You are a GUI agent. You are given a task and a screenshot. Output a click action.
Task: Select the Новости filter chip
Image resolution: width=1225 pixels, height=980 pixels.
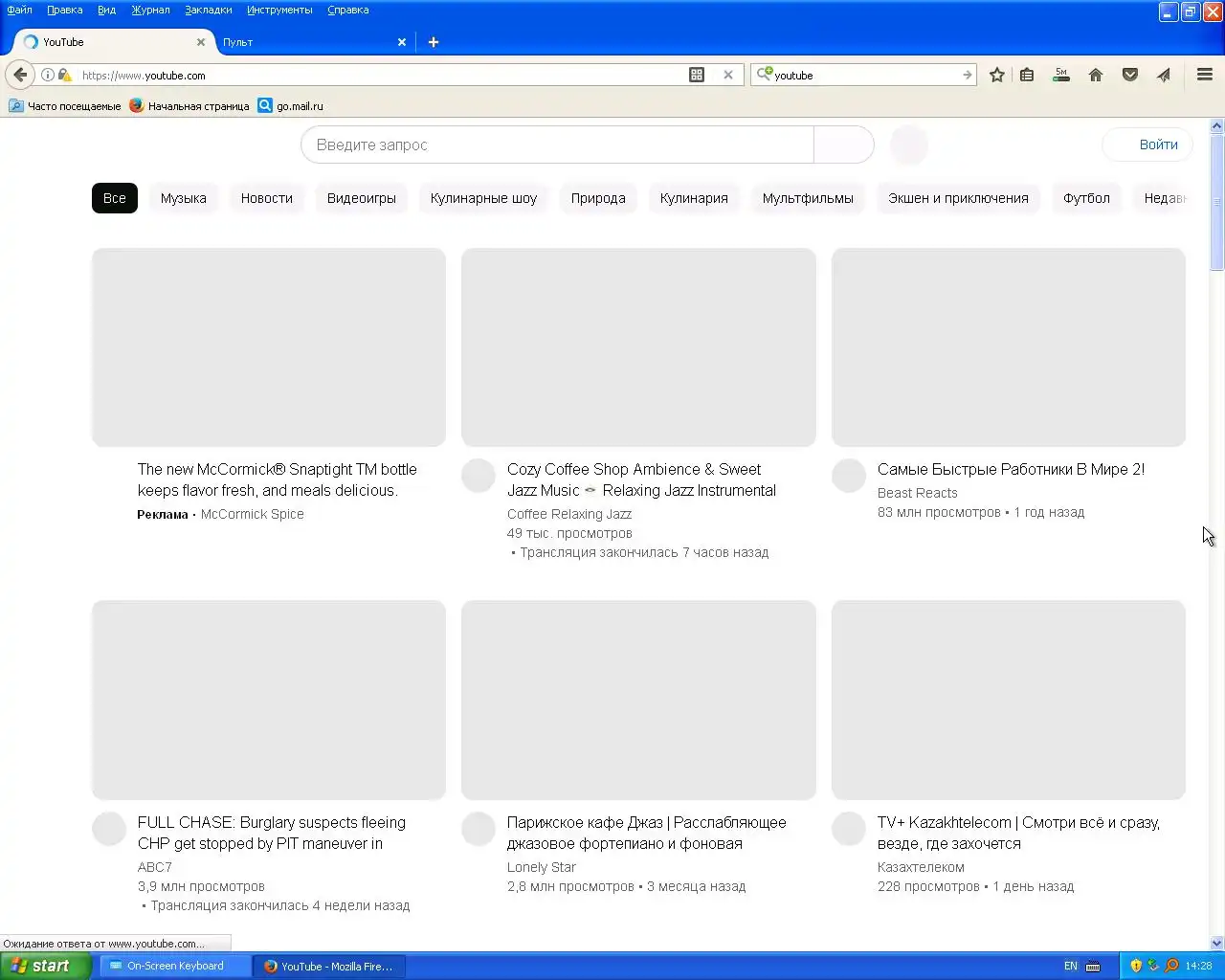coord(267,198)
